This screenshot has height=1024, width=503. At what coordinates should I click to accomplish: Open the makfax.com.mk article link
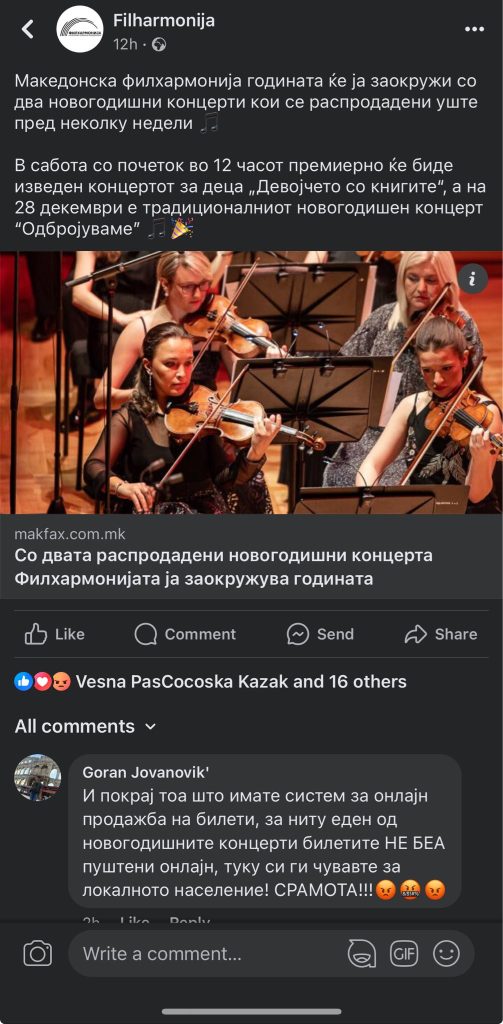pos(252,556)
